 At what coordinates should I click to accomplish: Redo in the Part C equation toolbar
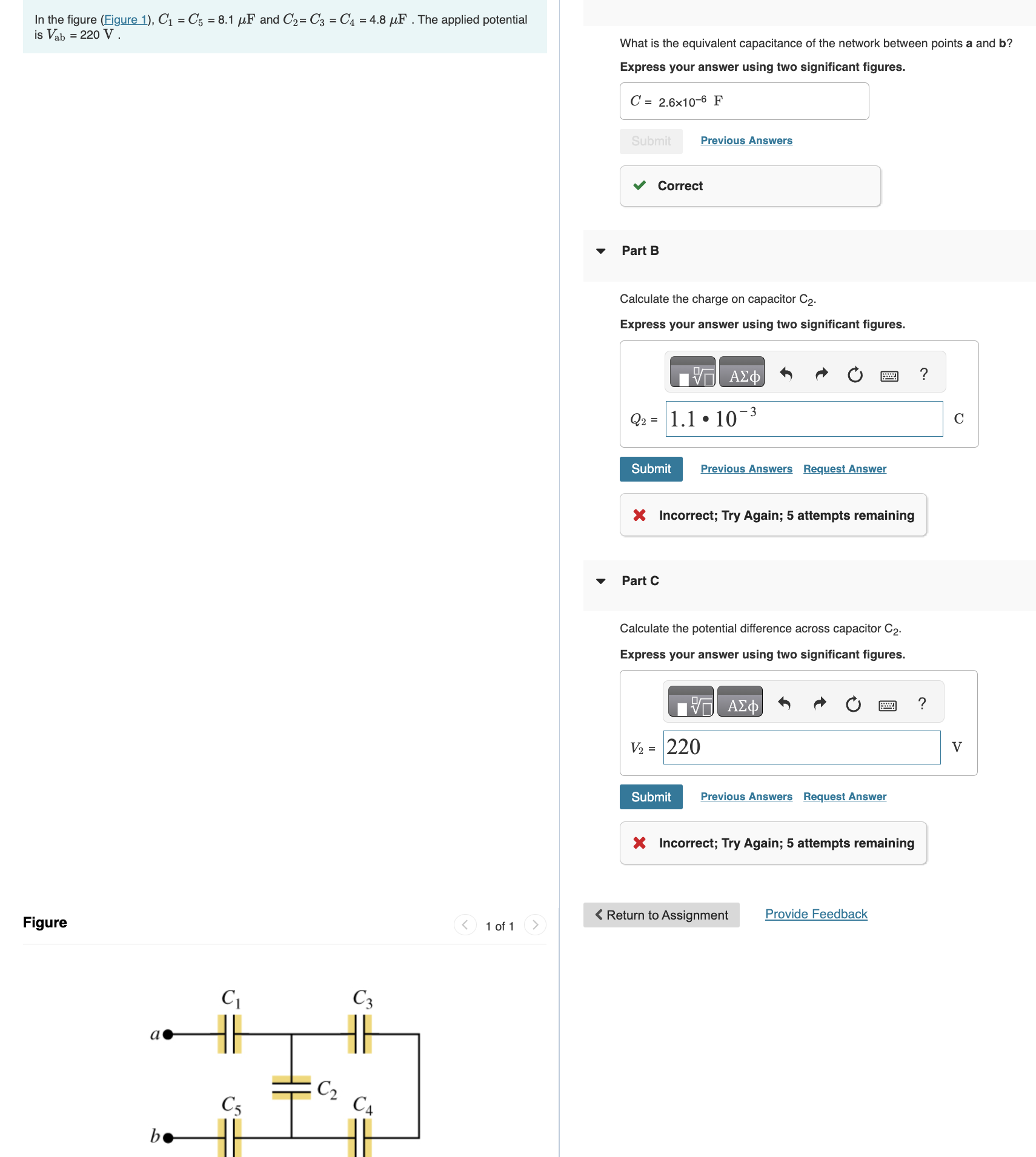point(819,703)
